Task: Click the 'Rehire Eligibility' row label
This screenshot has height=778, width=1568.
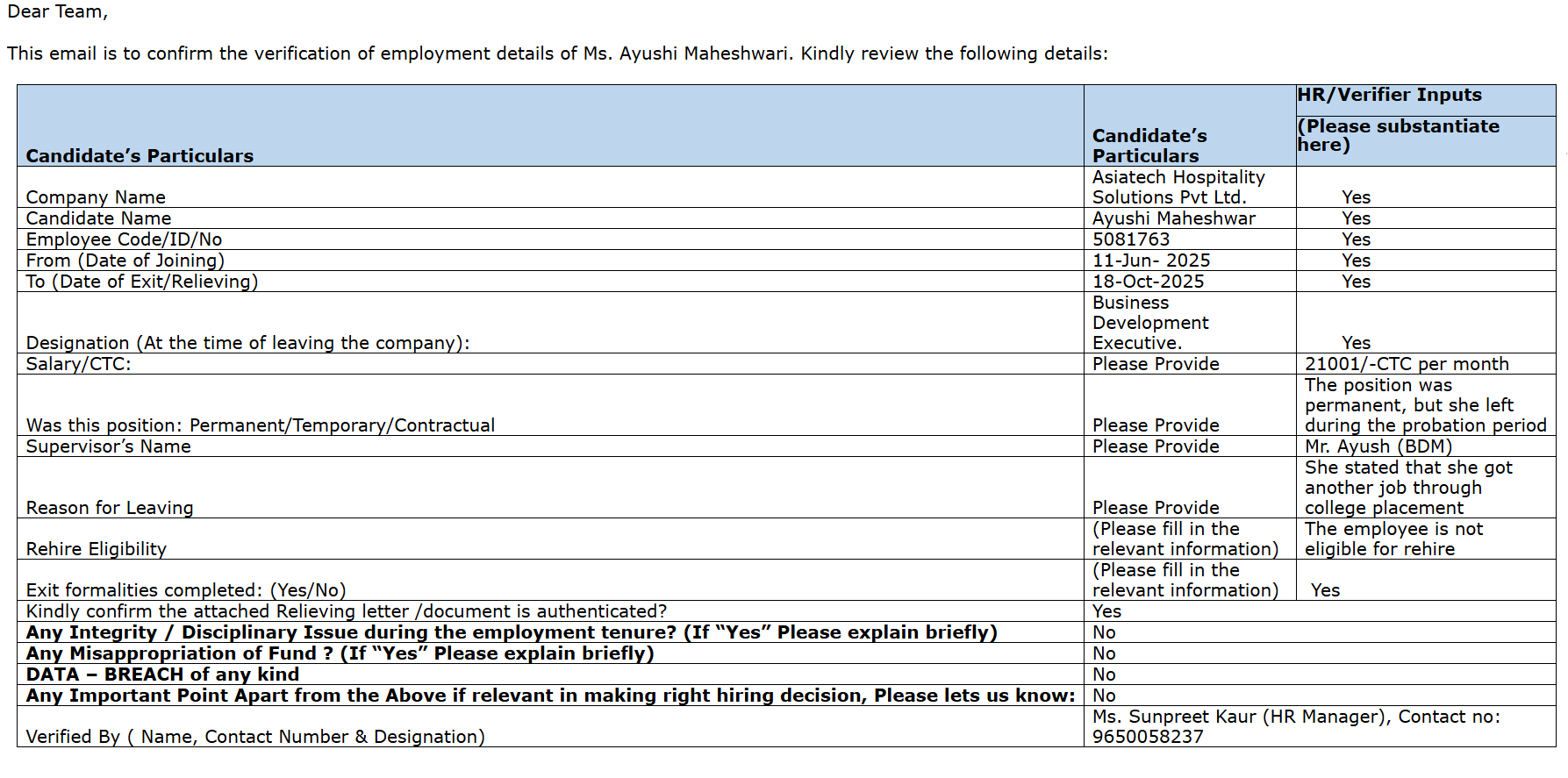Action: click(x=97, y=549)
